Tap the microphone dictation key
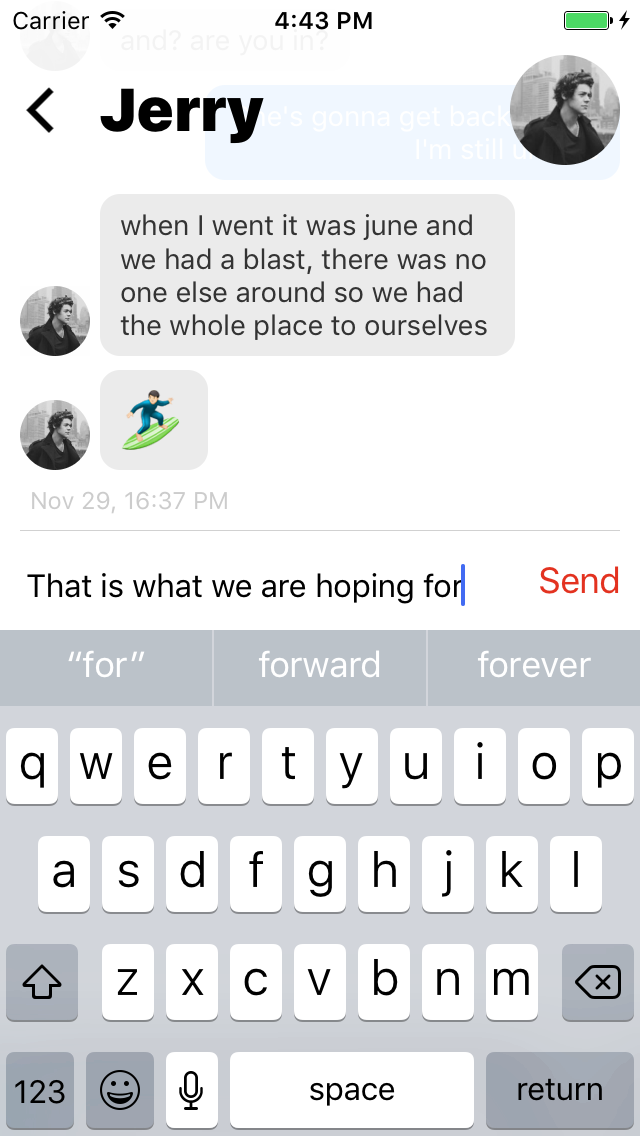 click(191, 1090)
